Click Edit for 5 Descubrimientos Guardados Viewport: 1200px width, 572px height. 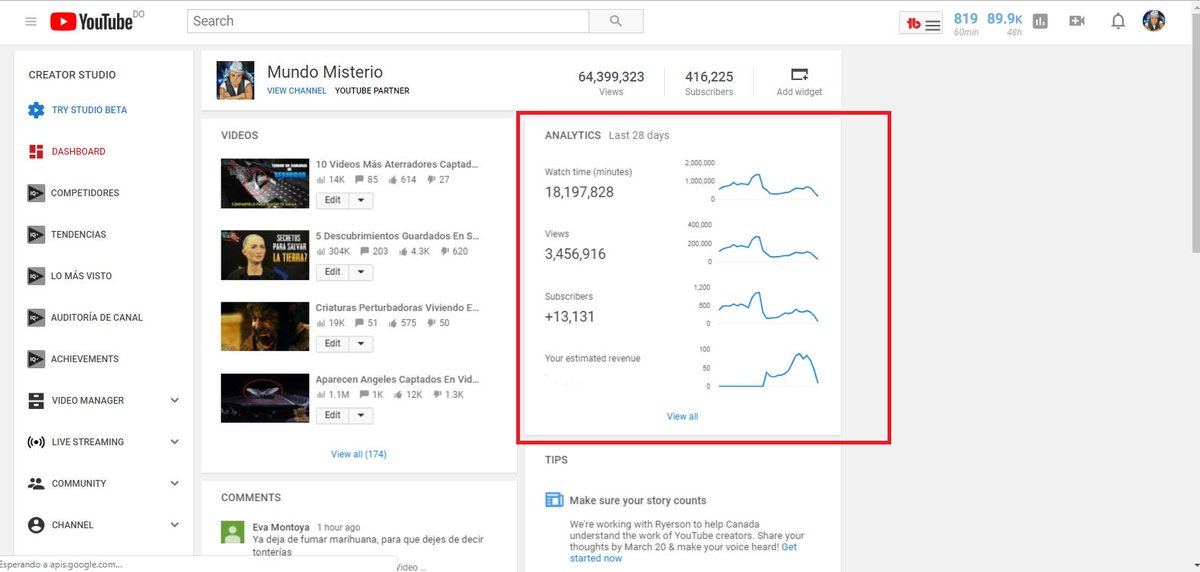[332, 272]
